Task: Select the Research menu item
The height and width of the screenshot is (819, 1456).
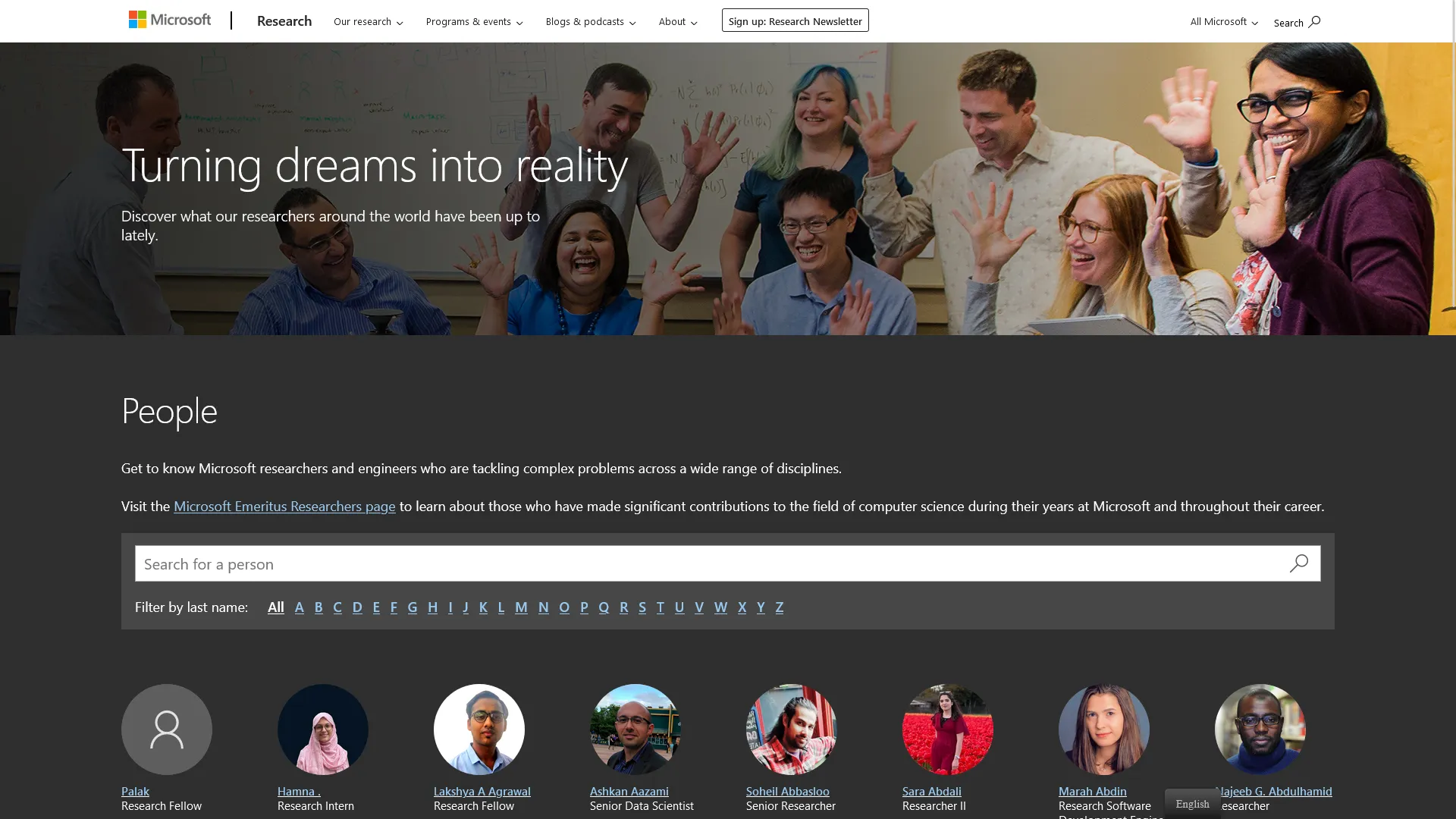Action: point(284,21)
